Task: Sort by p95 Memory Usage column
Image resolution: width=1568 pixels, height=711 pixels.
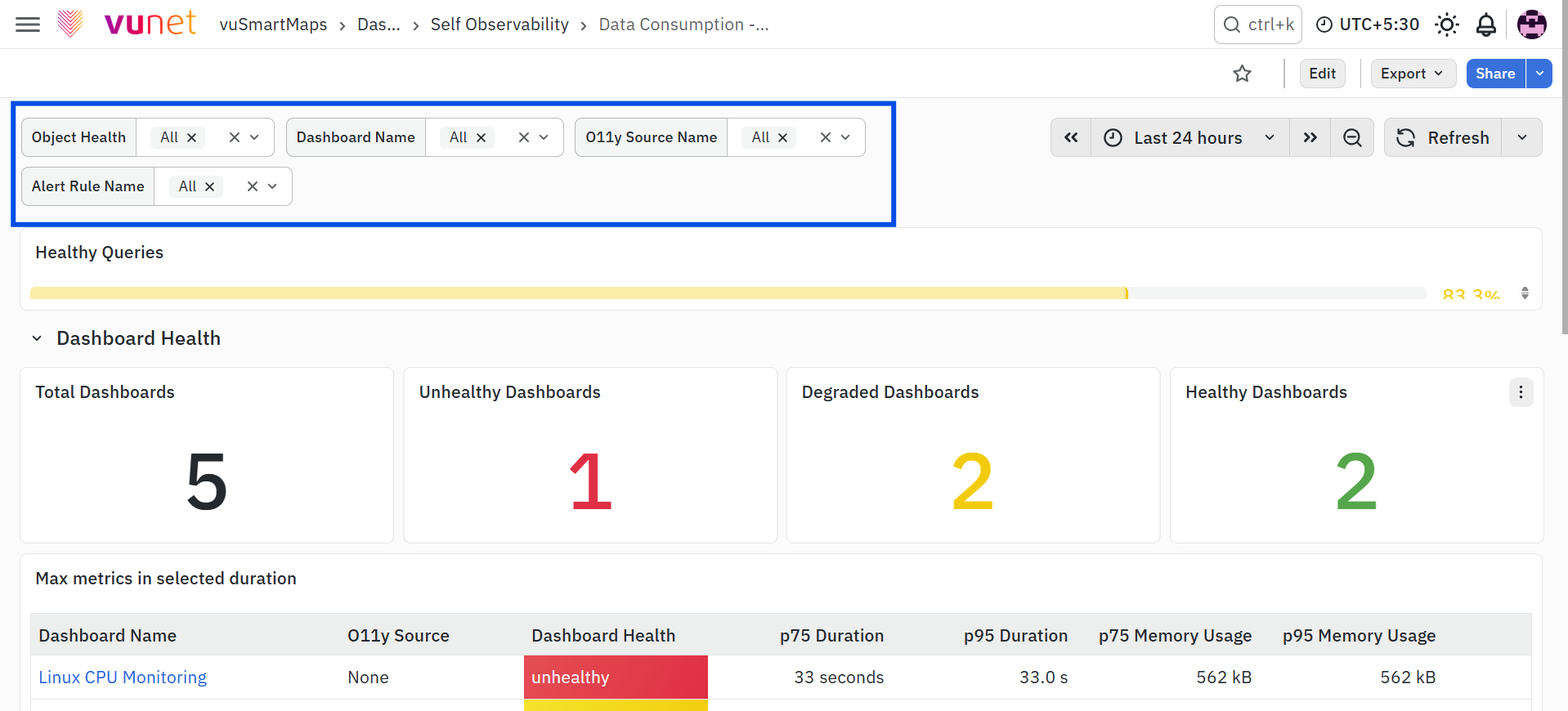Action: 1359,636
